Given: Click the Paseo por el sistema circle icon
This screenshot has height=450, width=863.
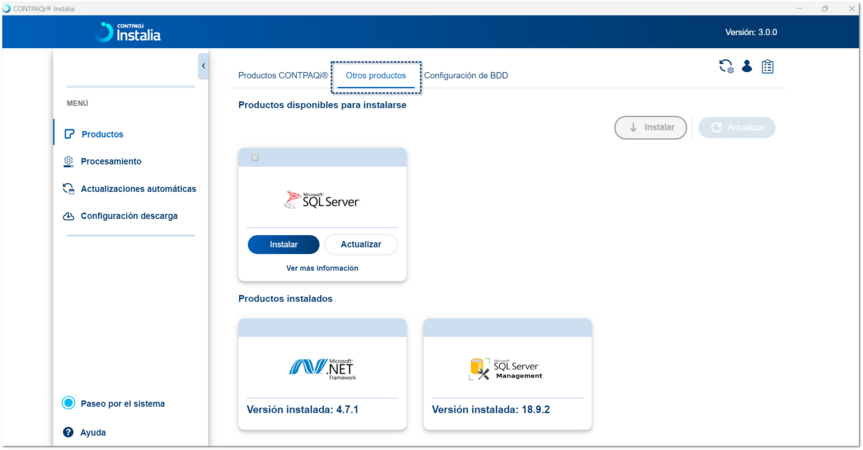Looking at the screenshot, I should coord(68,403).
